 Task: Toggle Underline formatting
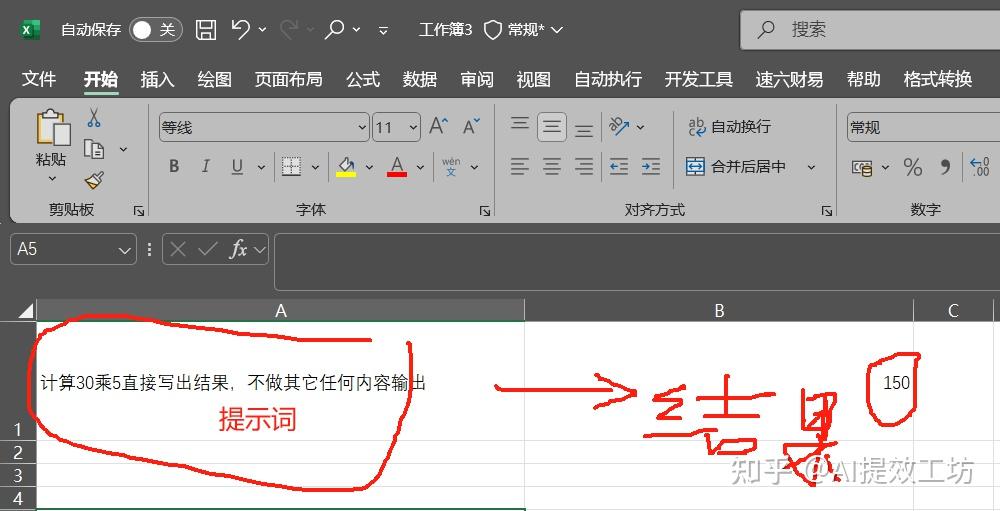(237, 167)
